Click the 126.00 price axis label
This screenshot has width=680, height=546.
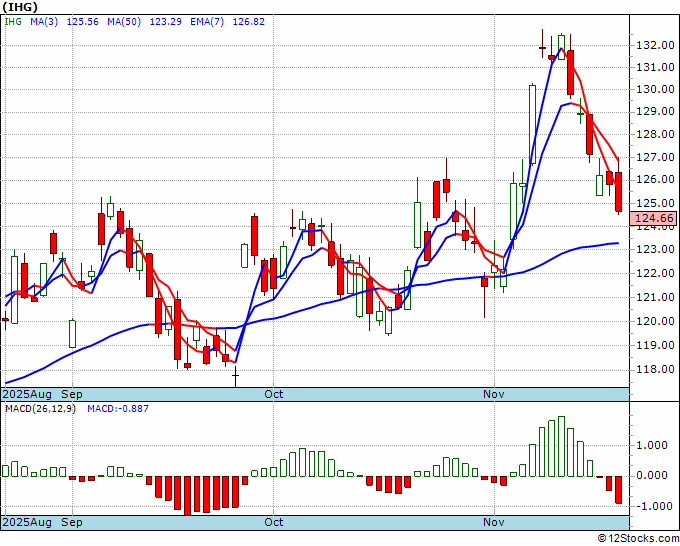point(655,180)
